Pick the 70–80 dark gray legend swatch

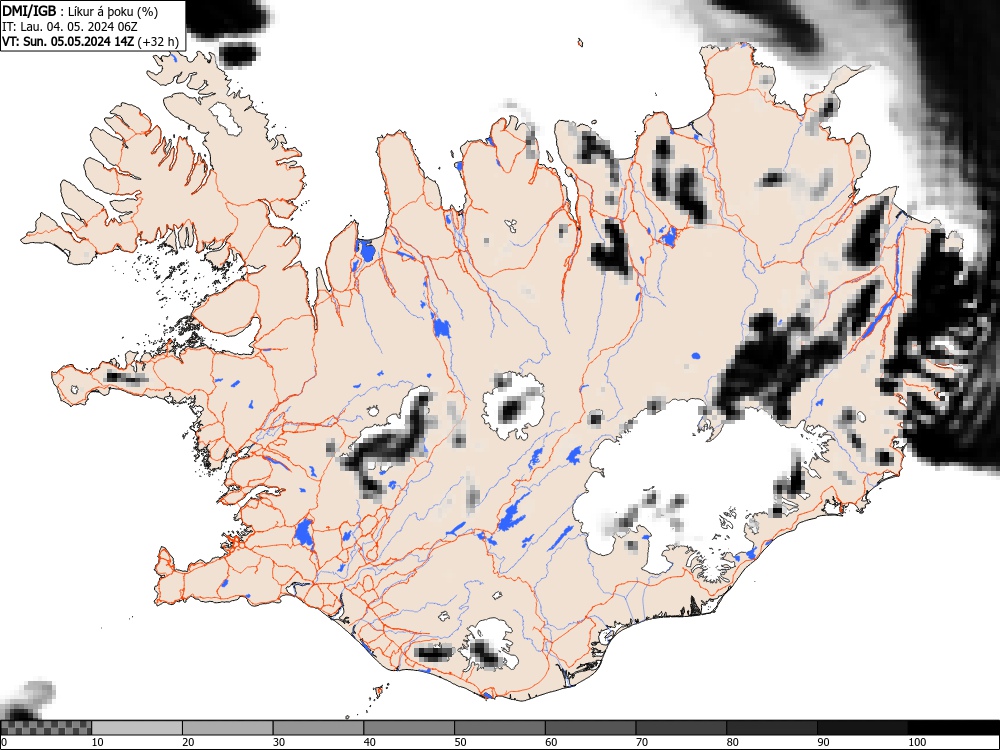680,727
